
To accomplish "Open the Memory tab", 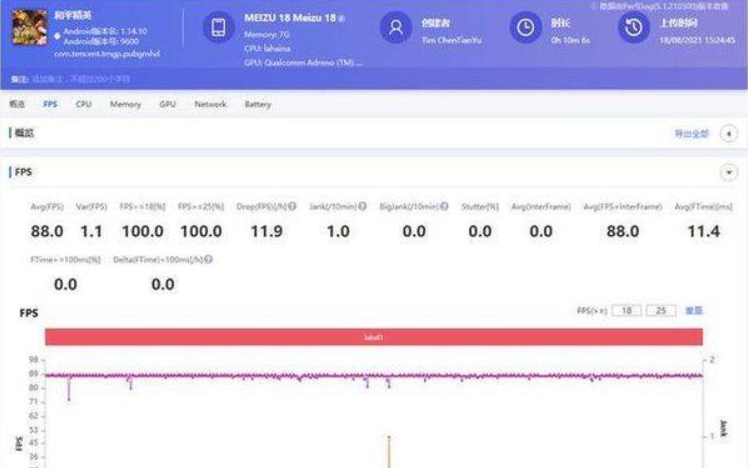I will click(x=125, y=104).
